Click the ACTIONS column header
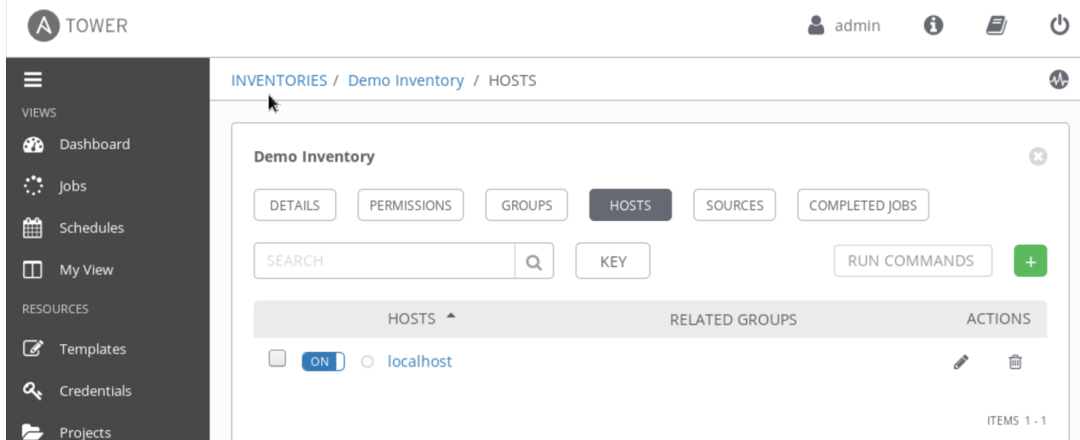The height and width of the screenshot is (440, 1080). click(x=998, y=319)
